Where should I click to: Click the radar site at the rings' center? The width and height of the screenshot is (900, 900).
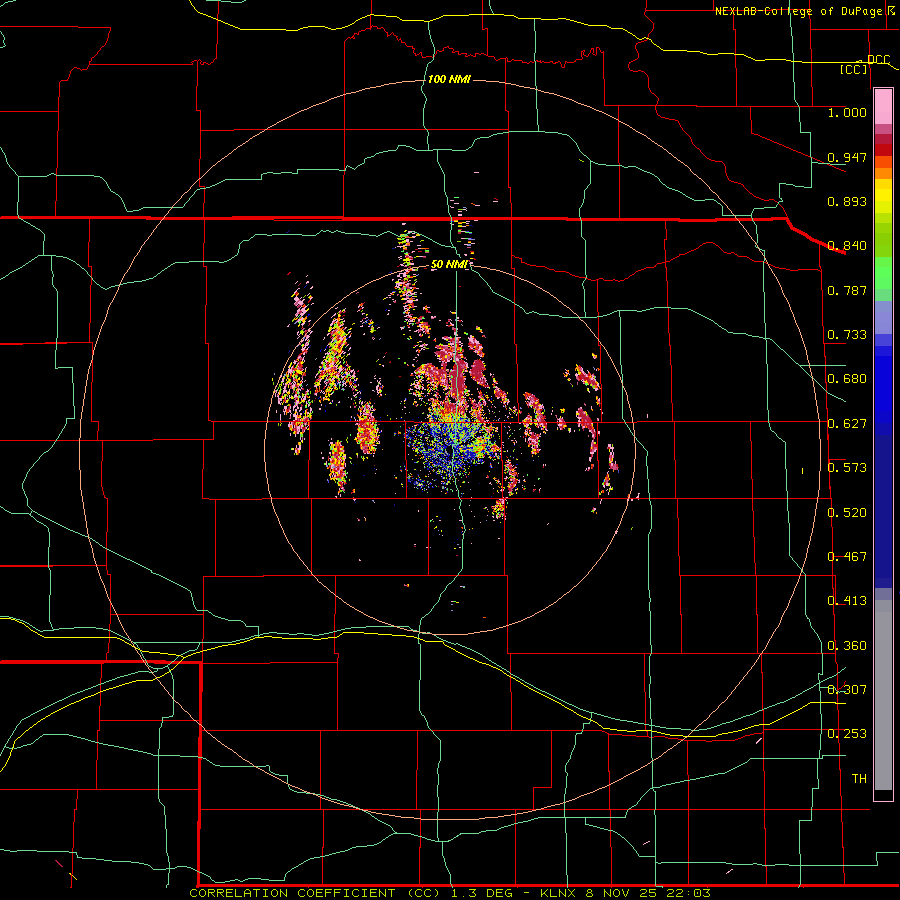(449, 451)
